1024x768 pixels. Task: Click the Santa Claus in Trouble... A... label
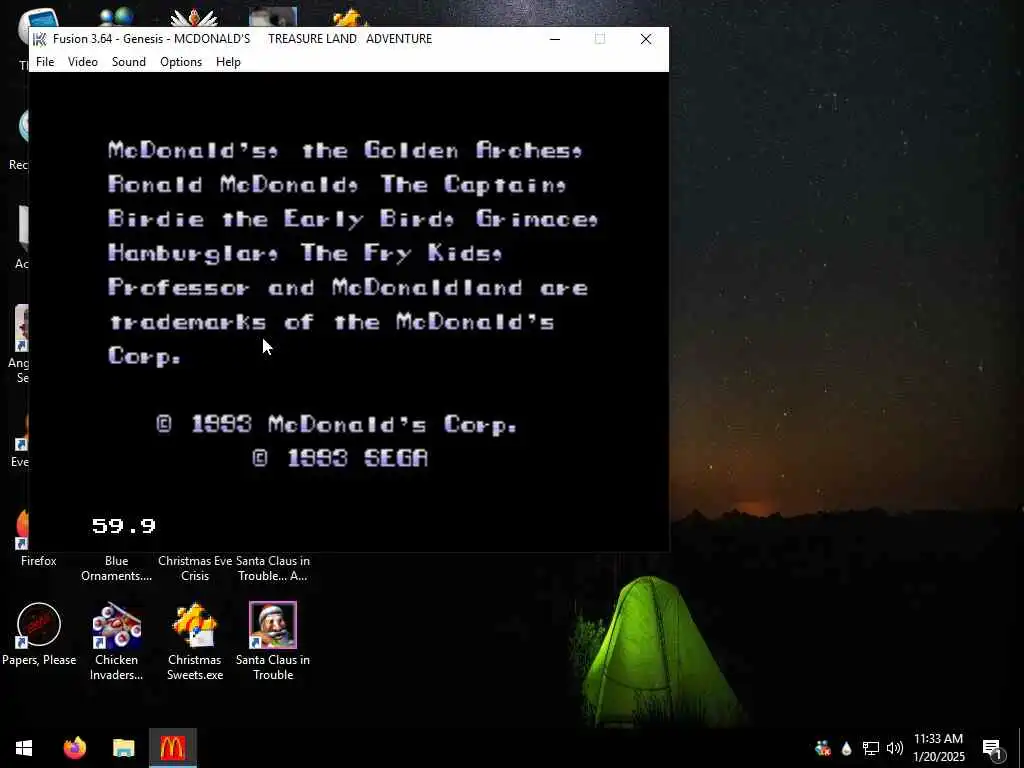273,568
